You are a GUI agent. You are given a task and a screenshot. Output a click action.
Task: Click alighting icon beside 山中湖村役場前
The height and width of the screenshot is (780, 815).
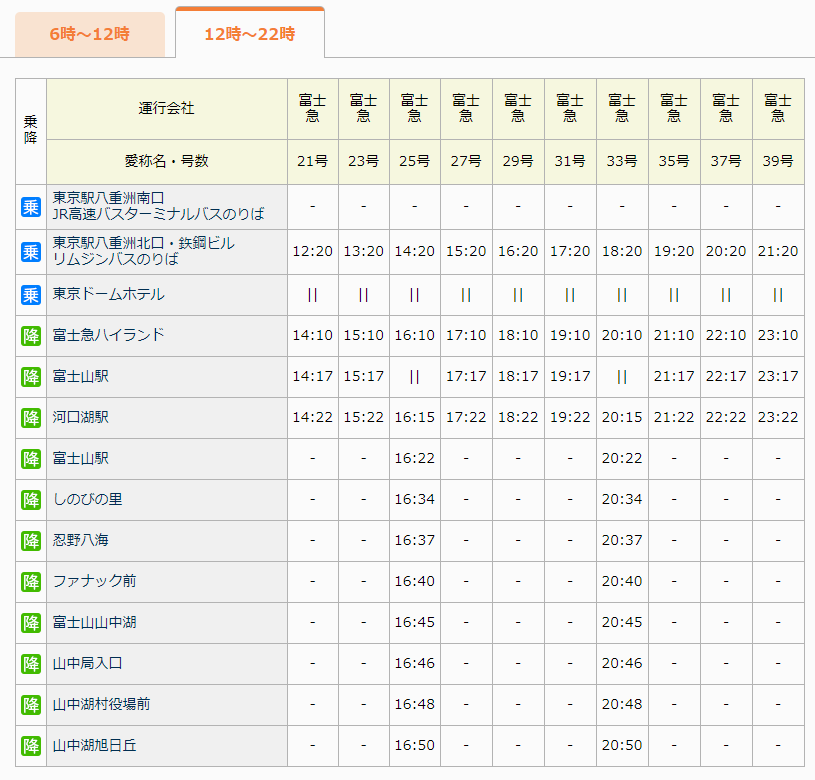[x=31, y=705]
